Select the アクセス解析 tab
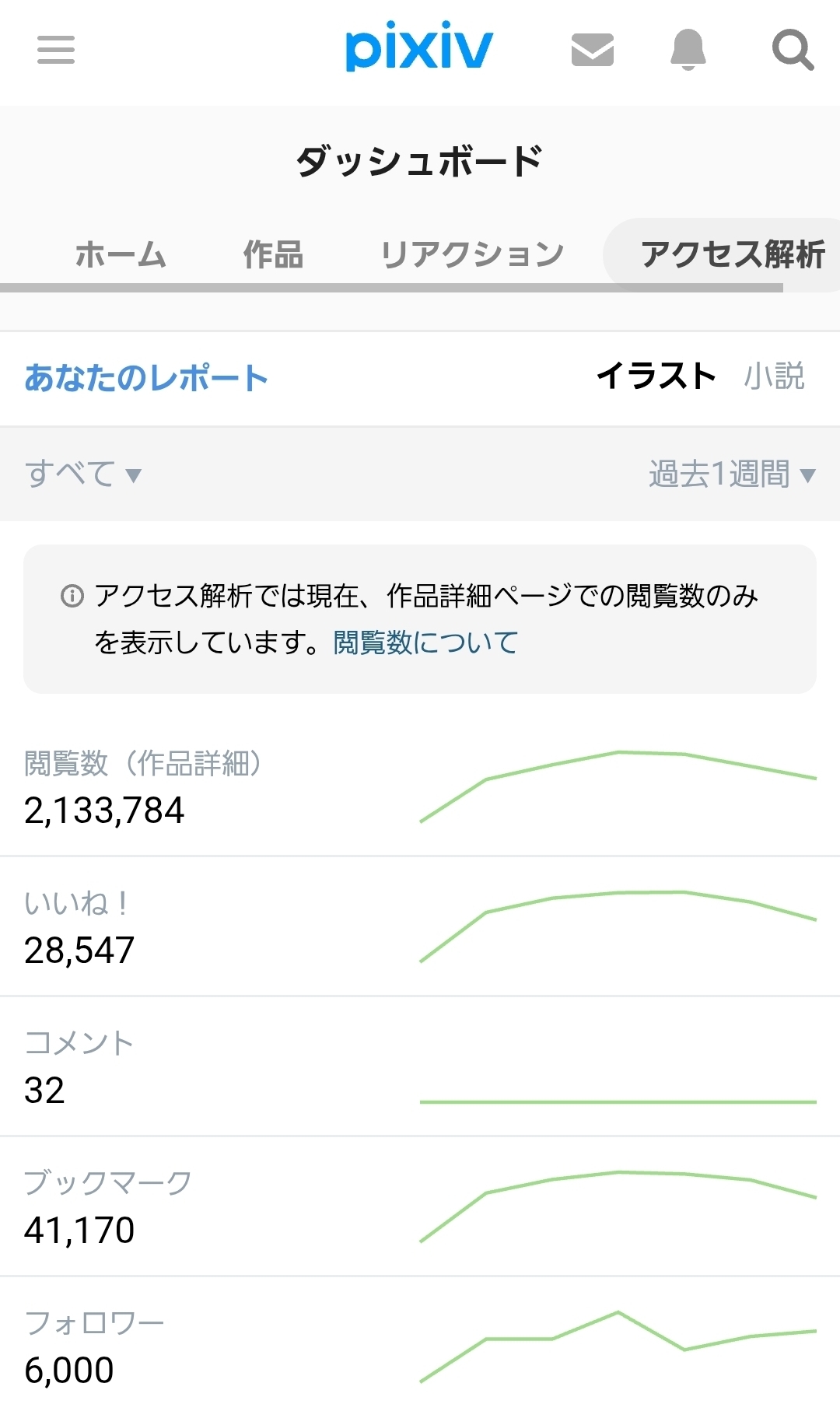Image resolution: width=840 pixels, height=1411 pixels. coord(732,254)
